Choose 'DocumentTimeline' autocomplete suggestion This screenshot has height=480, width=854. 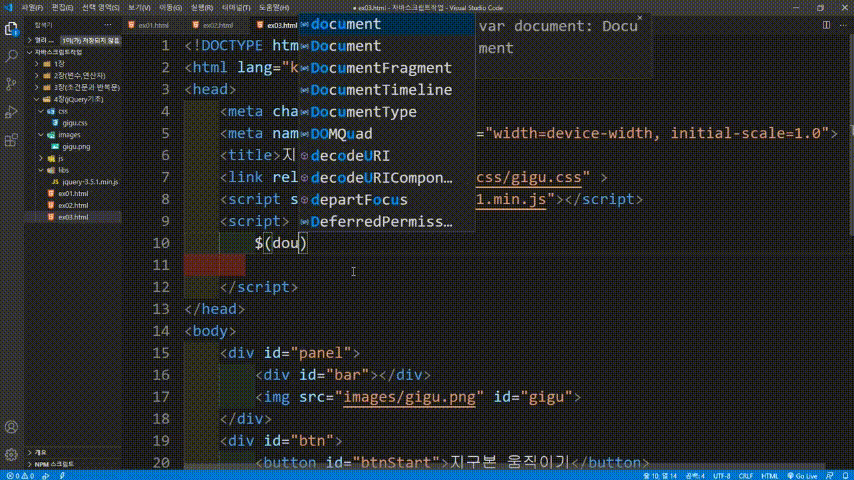click(x=387, y=90)
